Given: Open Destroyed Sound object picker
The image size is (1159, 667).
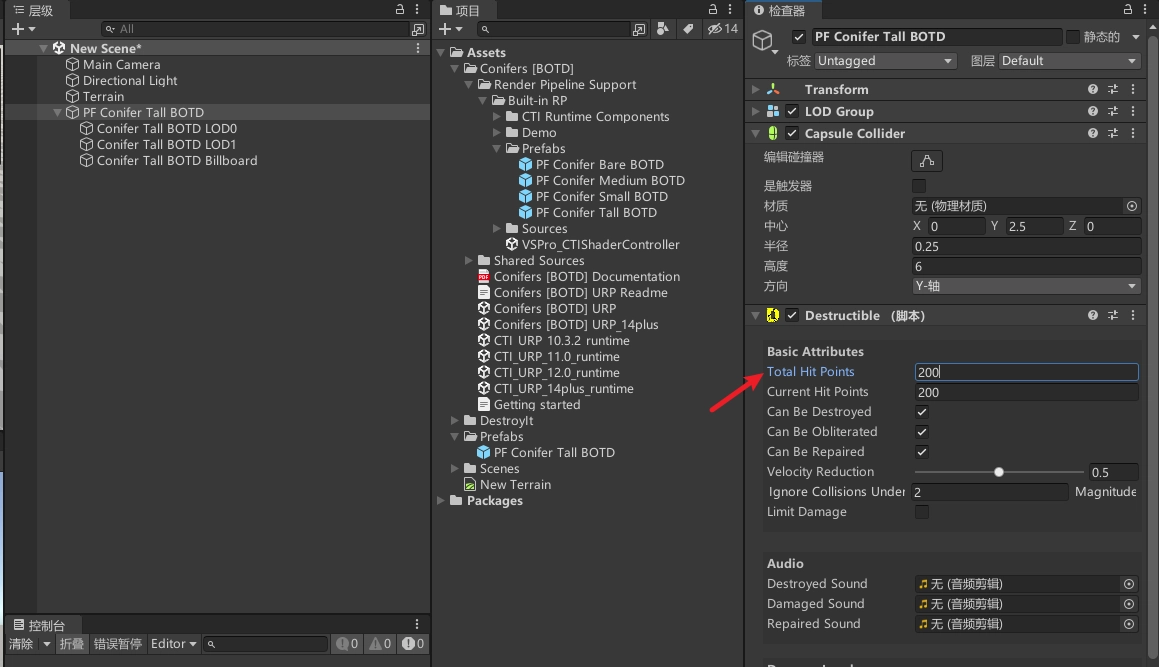Looking at the screenshot, I should [x=1129, y=584].
